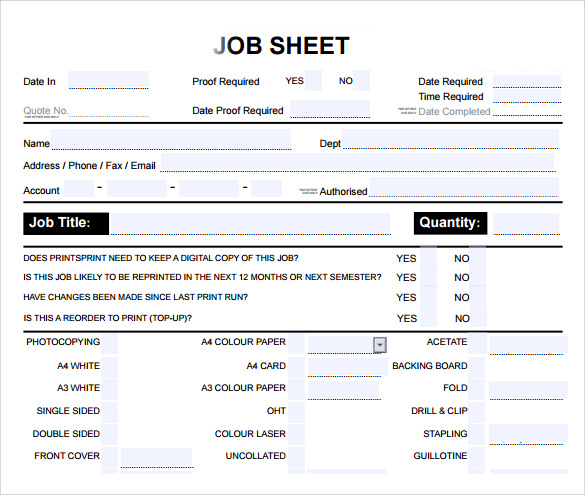
Task: Click the A4 COLOUR PAPER combo box field
Action: (x=347, y=345)
